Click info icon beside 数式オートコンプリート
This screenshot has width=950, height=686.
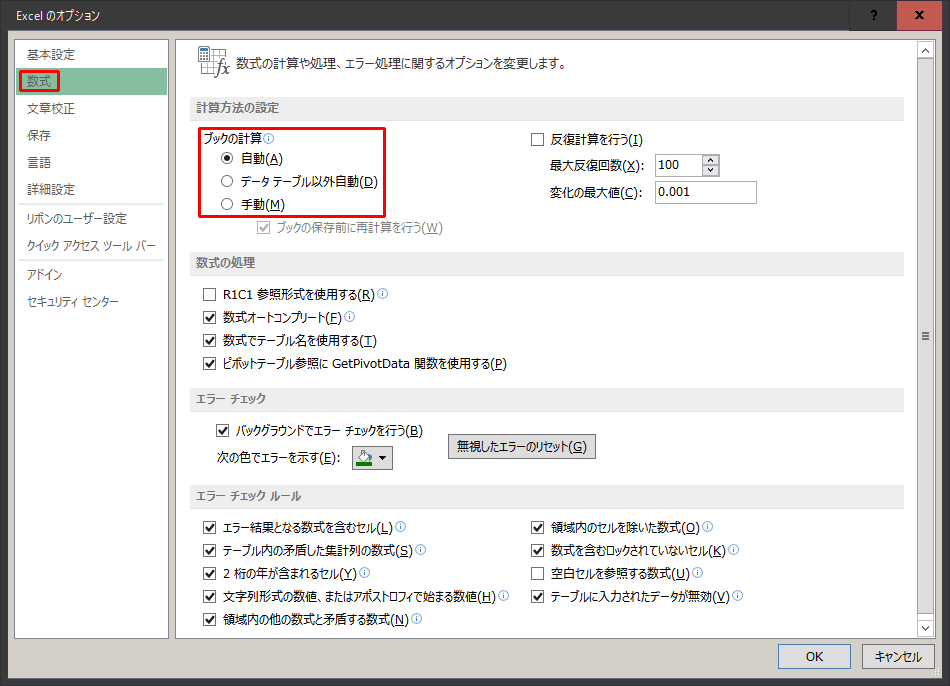coord(350,316)
